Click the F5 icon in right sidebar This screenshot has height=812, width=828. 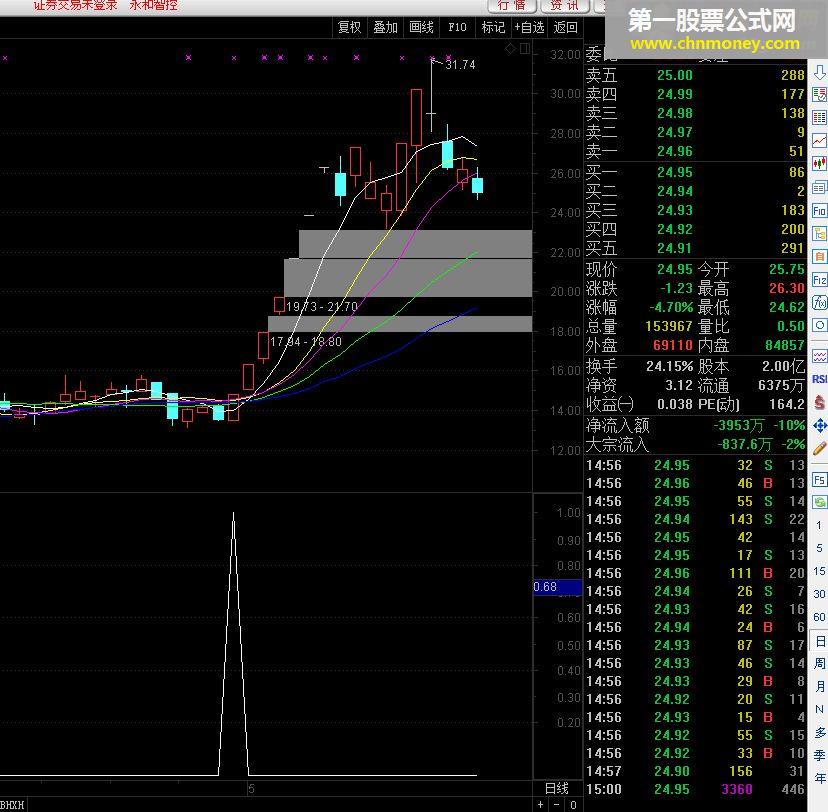(820, 479)
